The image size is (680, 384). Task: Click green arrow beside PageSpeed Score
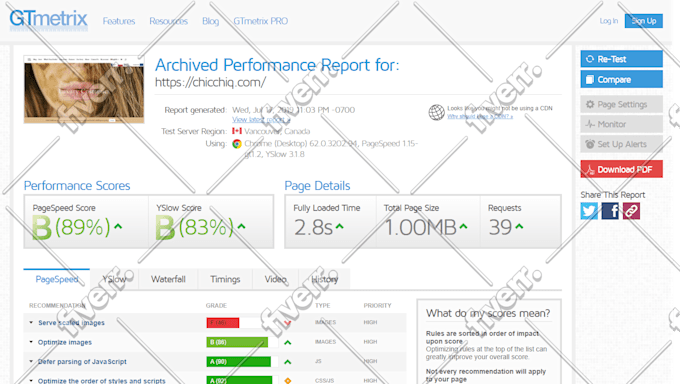[x=118, y=226]
